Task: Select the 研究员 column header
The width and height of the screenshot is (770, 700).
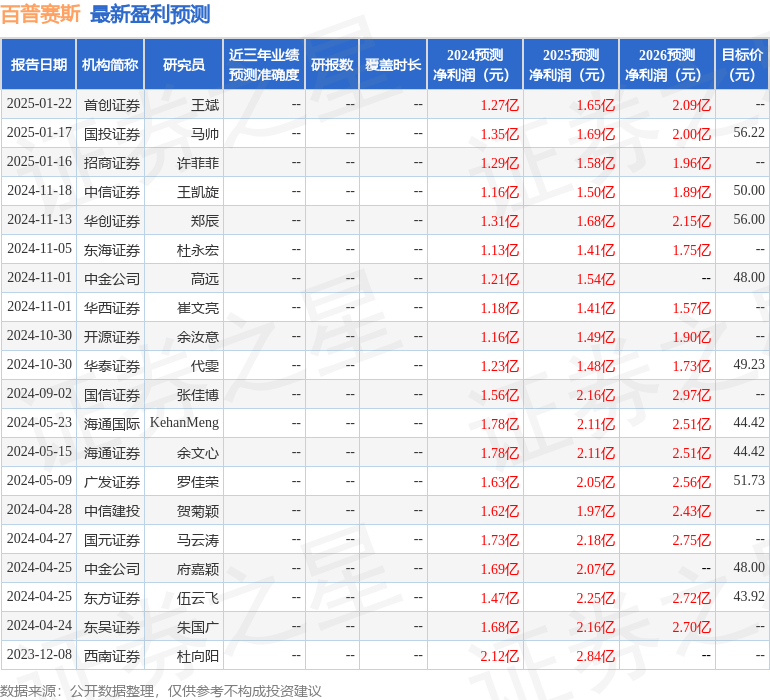Action: coord(184,64)
